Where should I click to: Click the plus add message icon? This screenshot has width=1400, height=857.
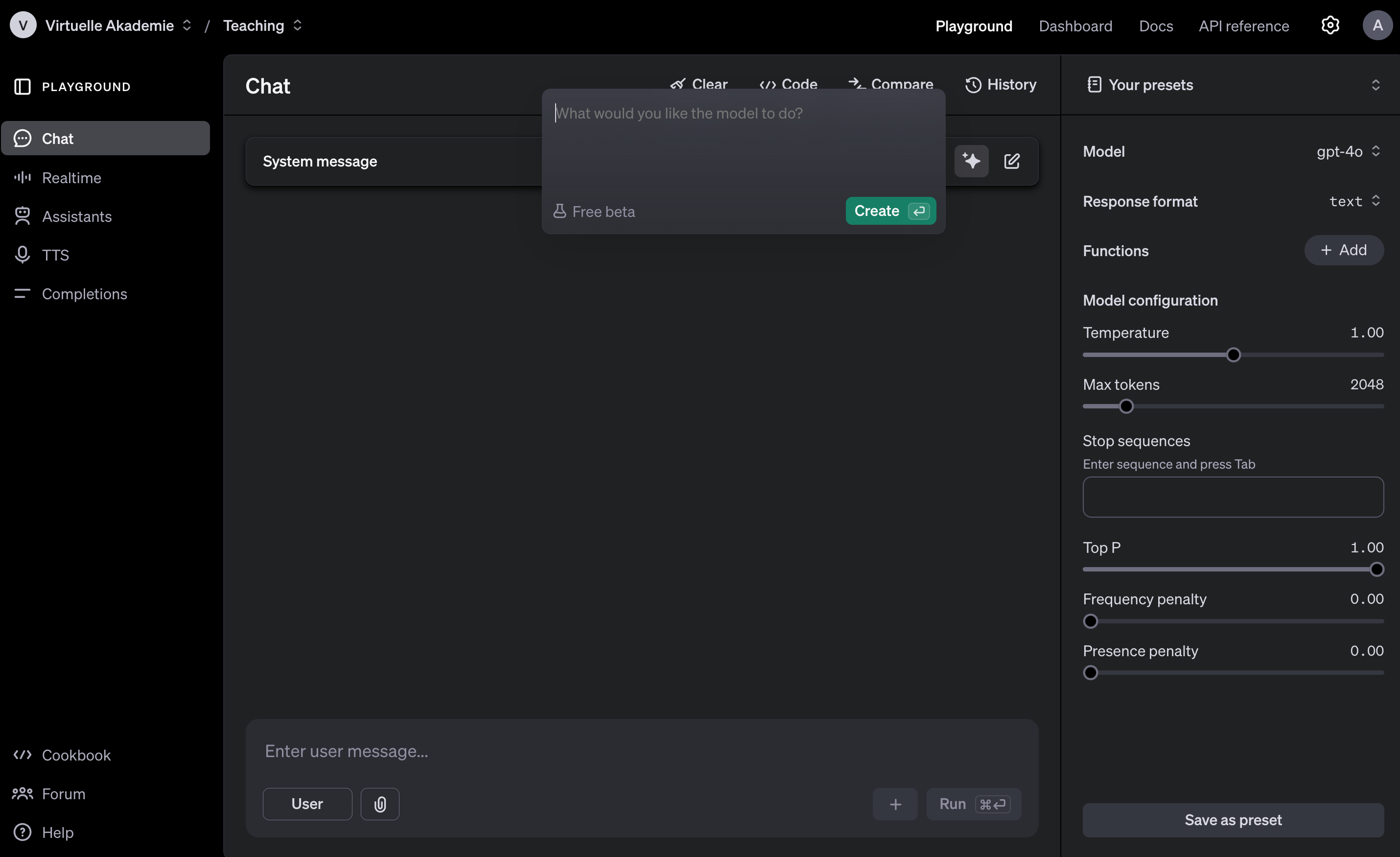click(x=895, y=804)
